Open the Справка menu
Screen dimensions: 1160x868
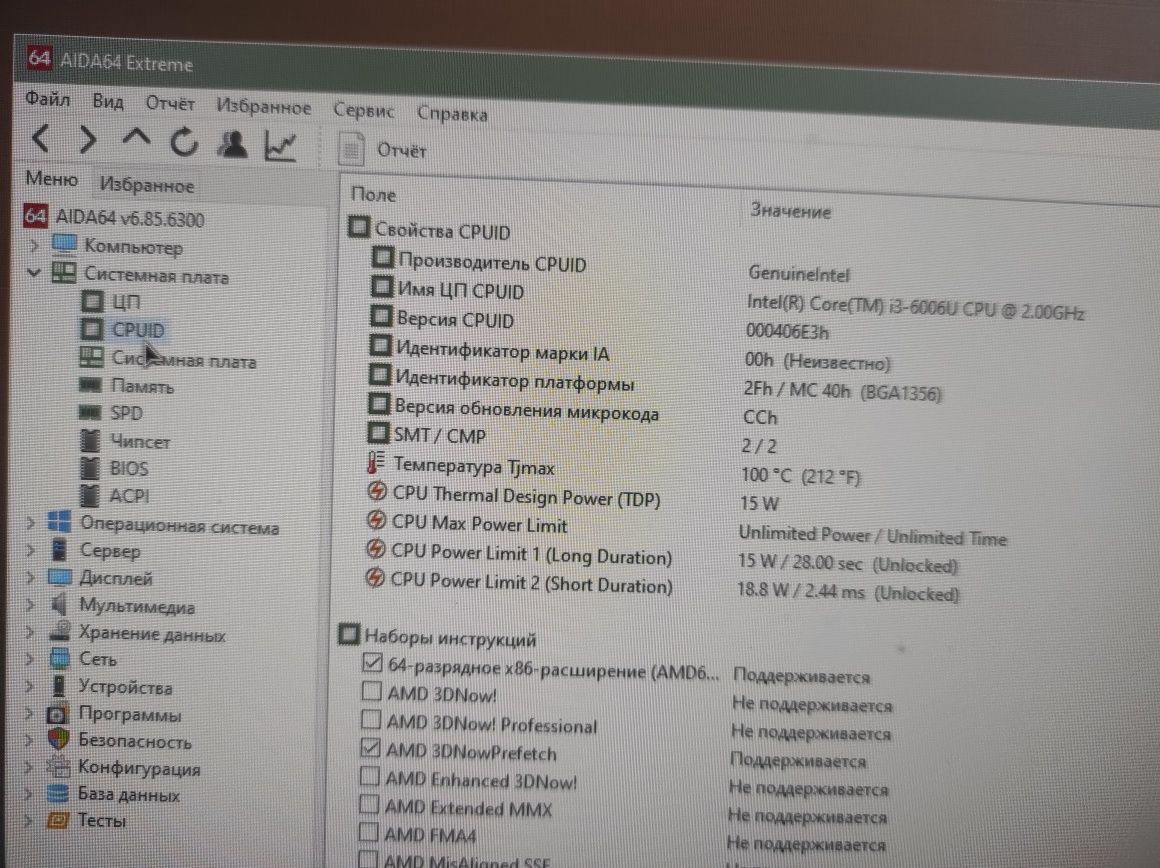tap(452, 113)
